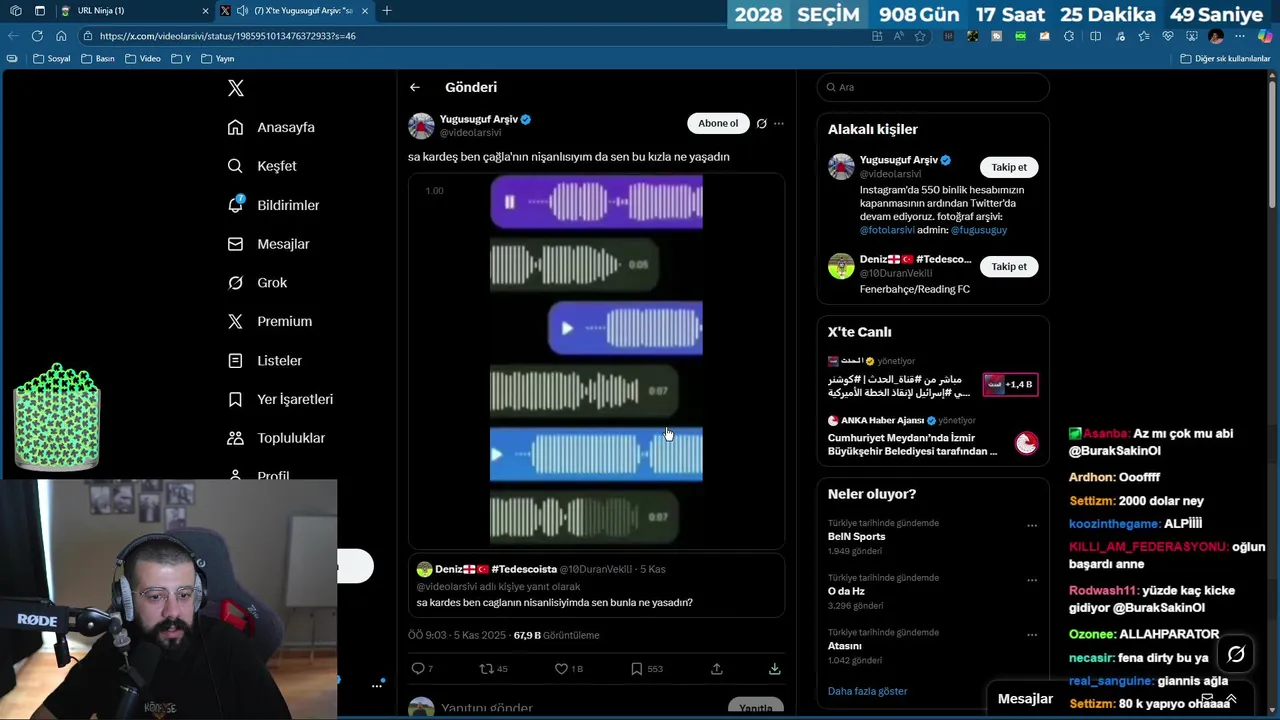The image size is (1280, 720).
Task: Open more options for O da Hz trend
Action: (x=1032, y=580)
